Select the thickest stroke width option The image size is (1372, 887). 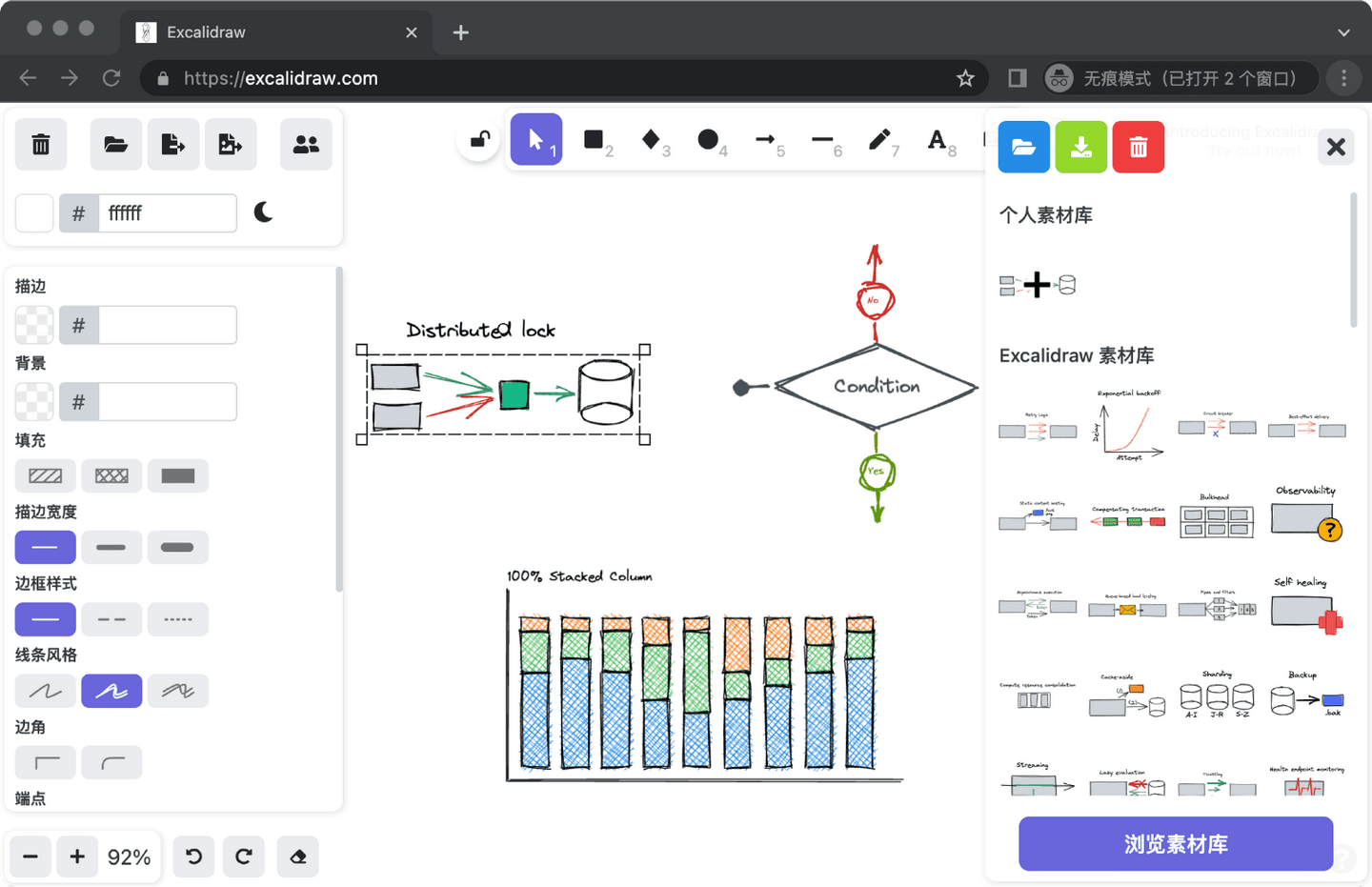pos(178,547)
